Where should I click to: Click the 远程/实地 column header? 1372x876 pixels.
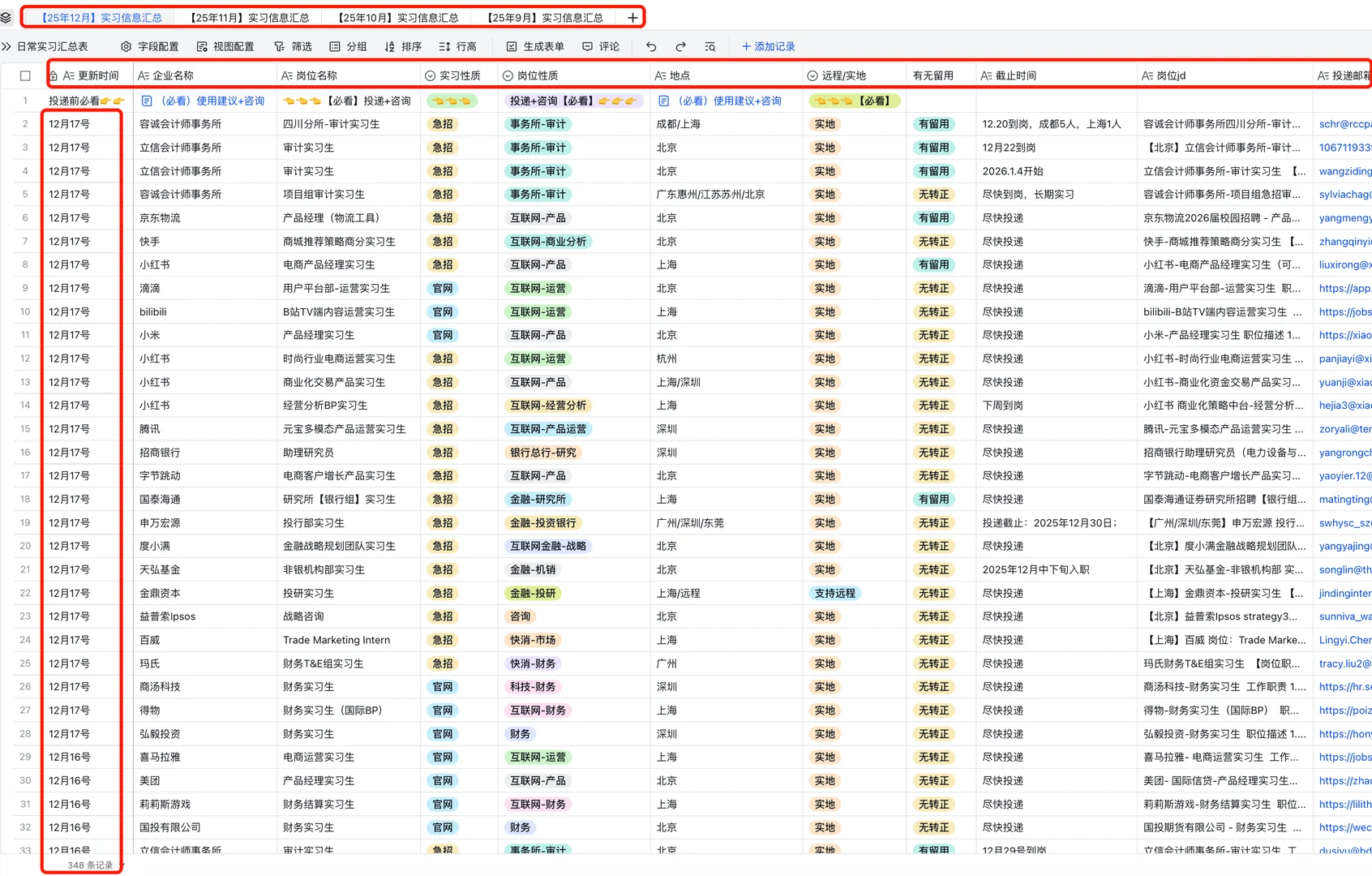[x=855, y=75]
